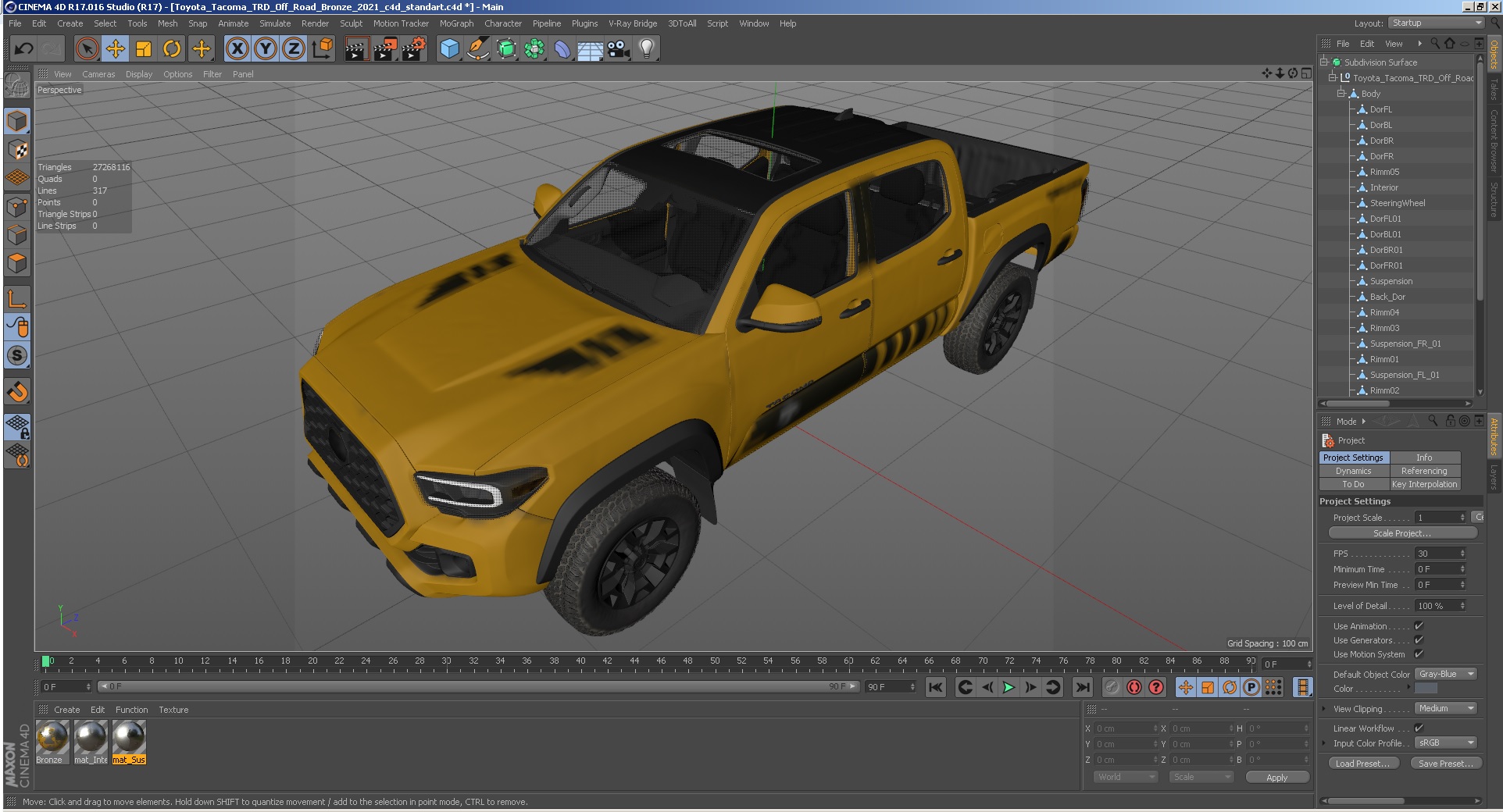Select the Live Selection tool
Viewport: 1503px width, 812px height.
[x=87, y=49]
